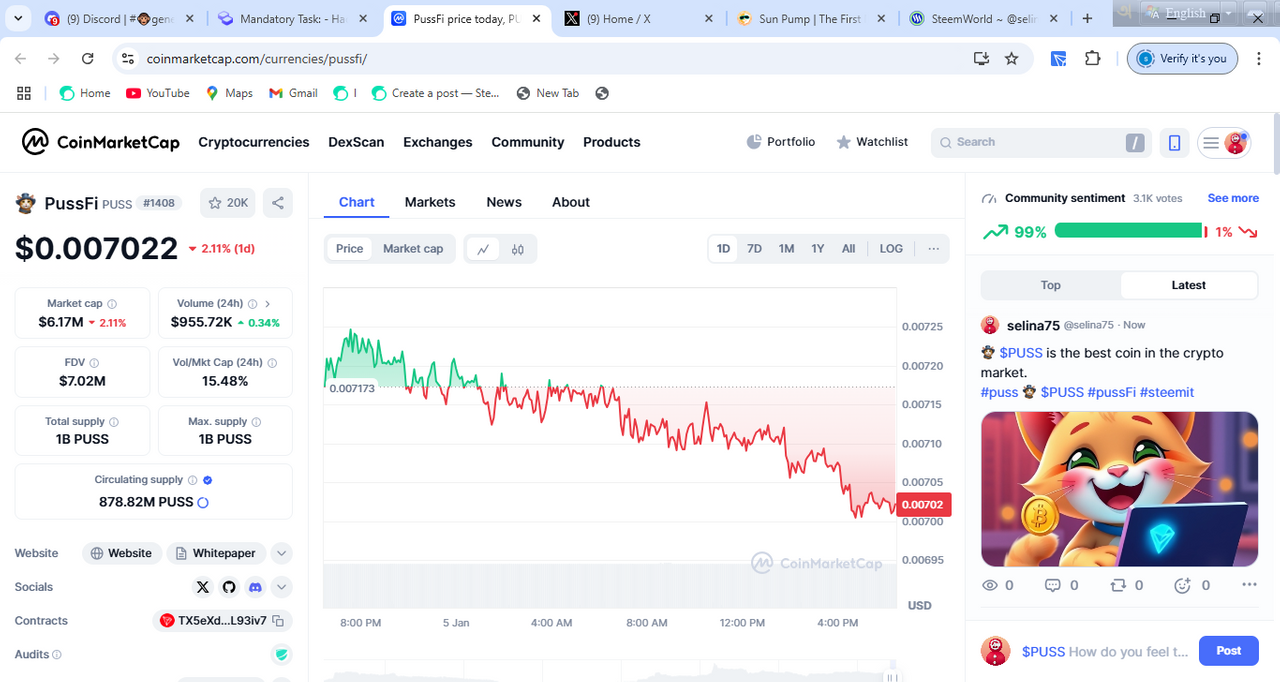Image resolution: width=1280 pixels, height=682 pixels.
Task: Open the Cryptocurrencies menu
Action: (254, 142)
